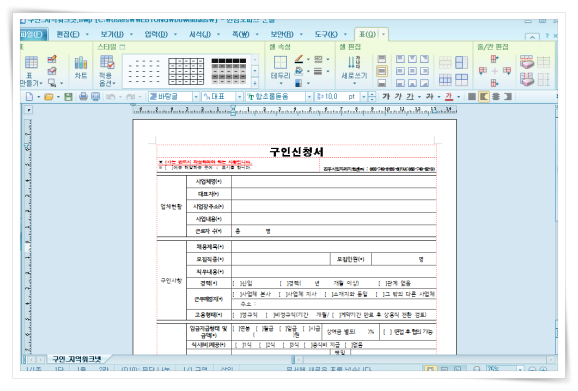
Task: Click the delete column eraser icon
Action: click(x=527, y=79)
